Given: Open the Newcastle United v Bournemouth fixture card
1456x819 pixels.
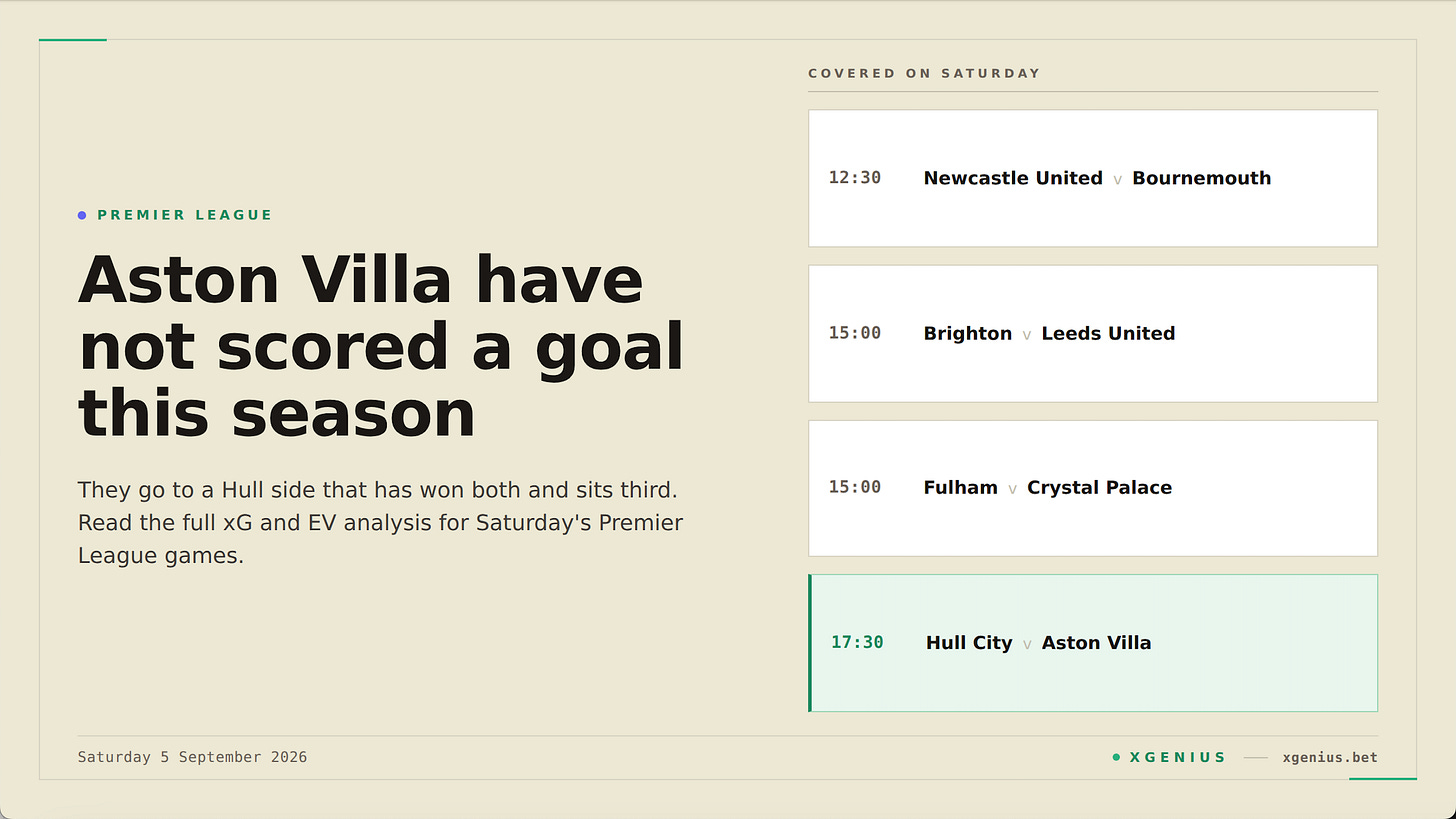Looking at the screenshot, I should [1093, 178].
